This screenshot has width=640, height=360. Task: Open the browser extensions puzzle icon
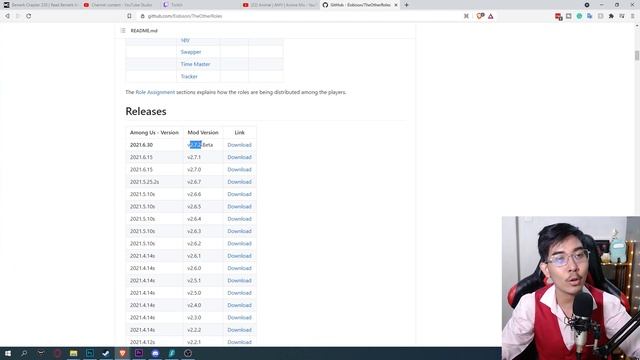pyautogui.click(x=611, y=16)
